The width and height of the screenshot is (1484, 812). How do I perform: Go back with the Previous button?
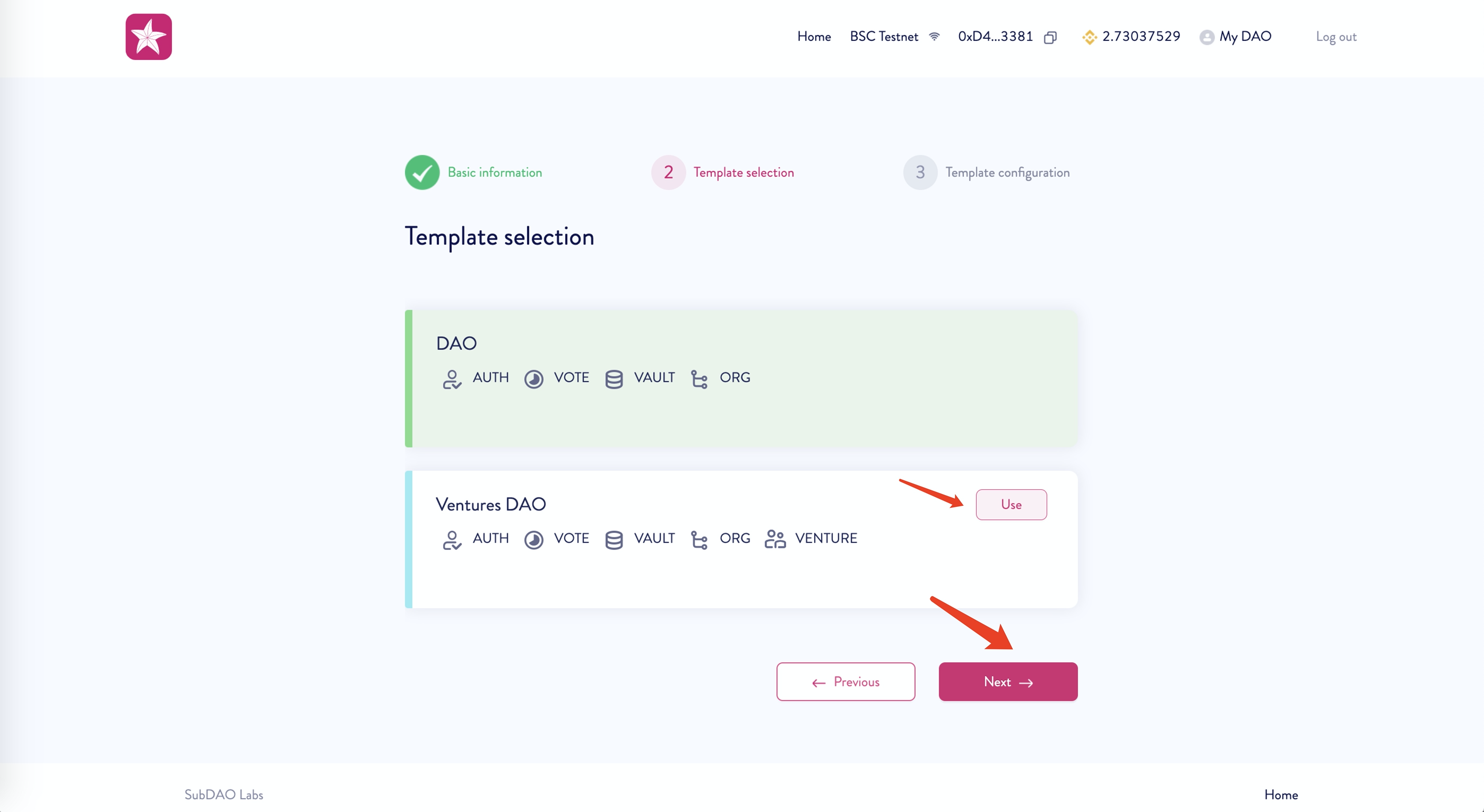click(x=845, y=682)
